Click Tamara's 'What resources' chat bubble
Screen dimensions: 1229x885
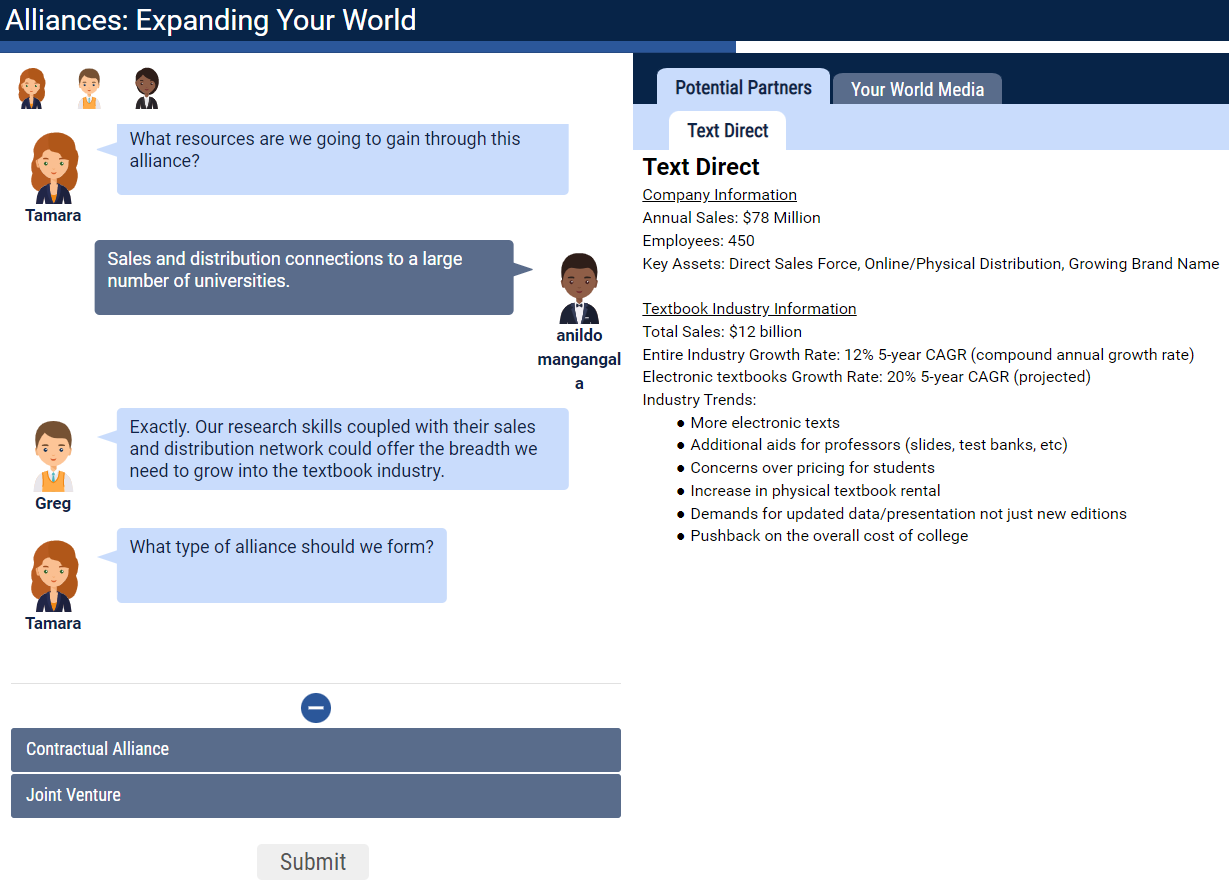pos(342,159)
